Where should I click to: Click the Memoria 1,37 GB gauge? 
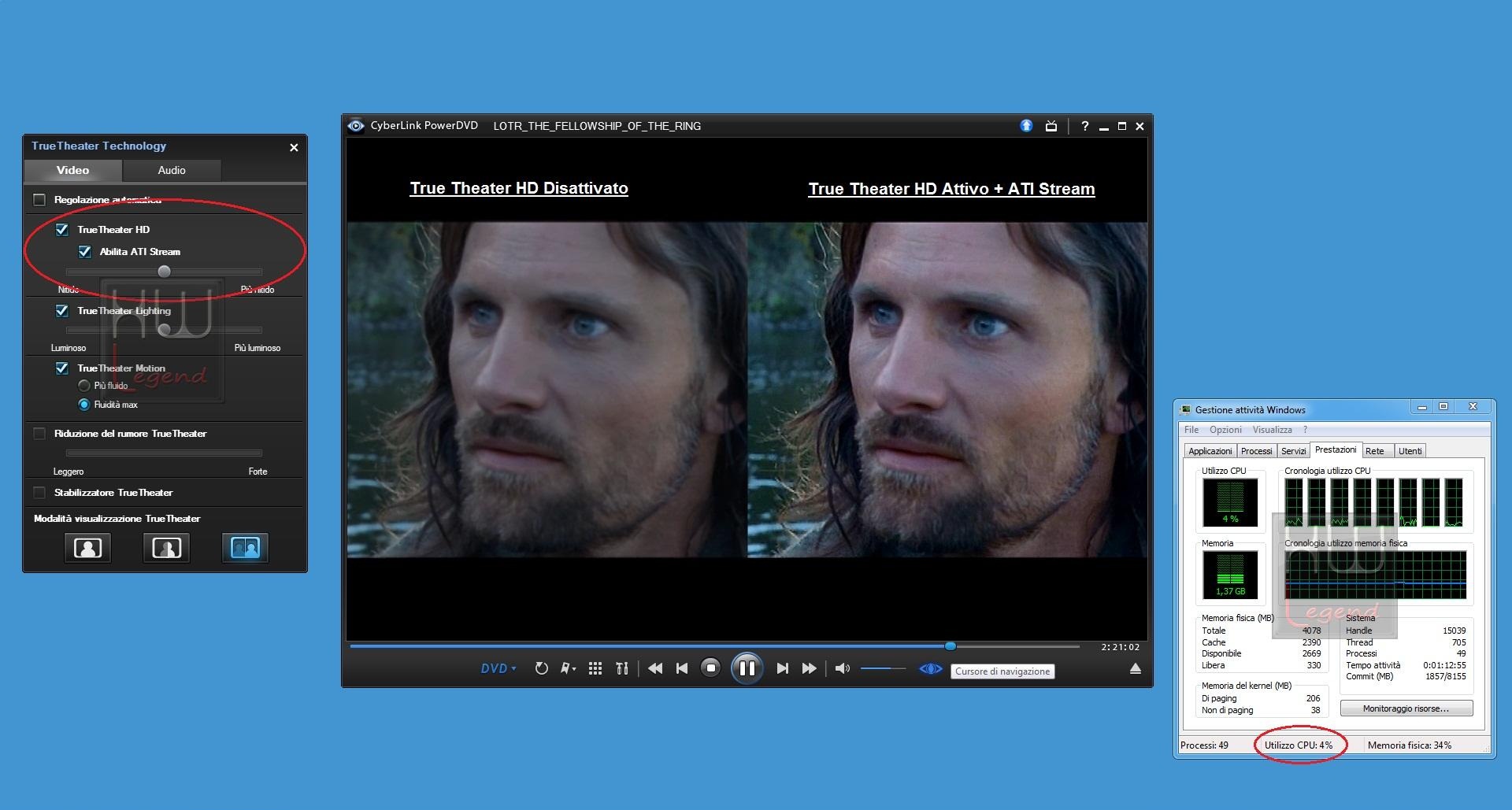point(1230,575)
